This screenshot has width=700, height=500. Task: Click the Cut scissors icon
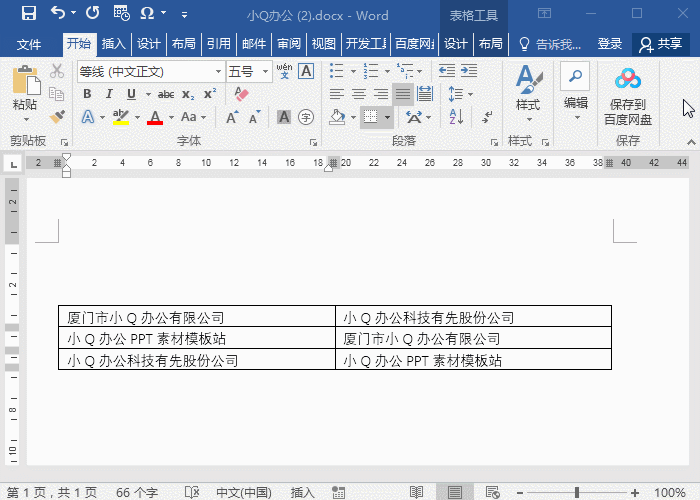coord(57,71)
